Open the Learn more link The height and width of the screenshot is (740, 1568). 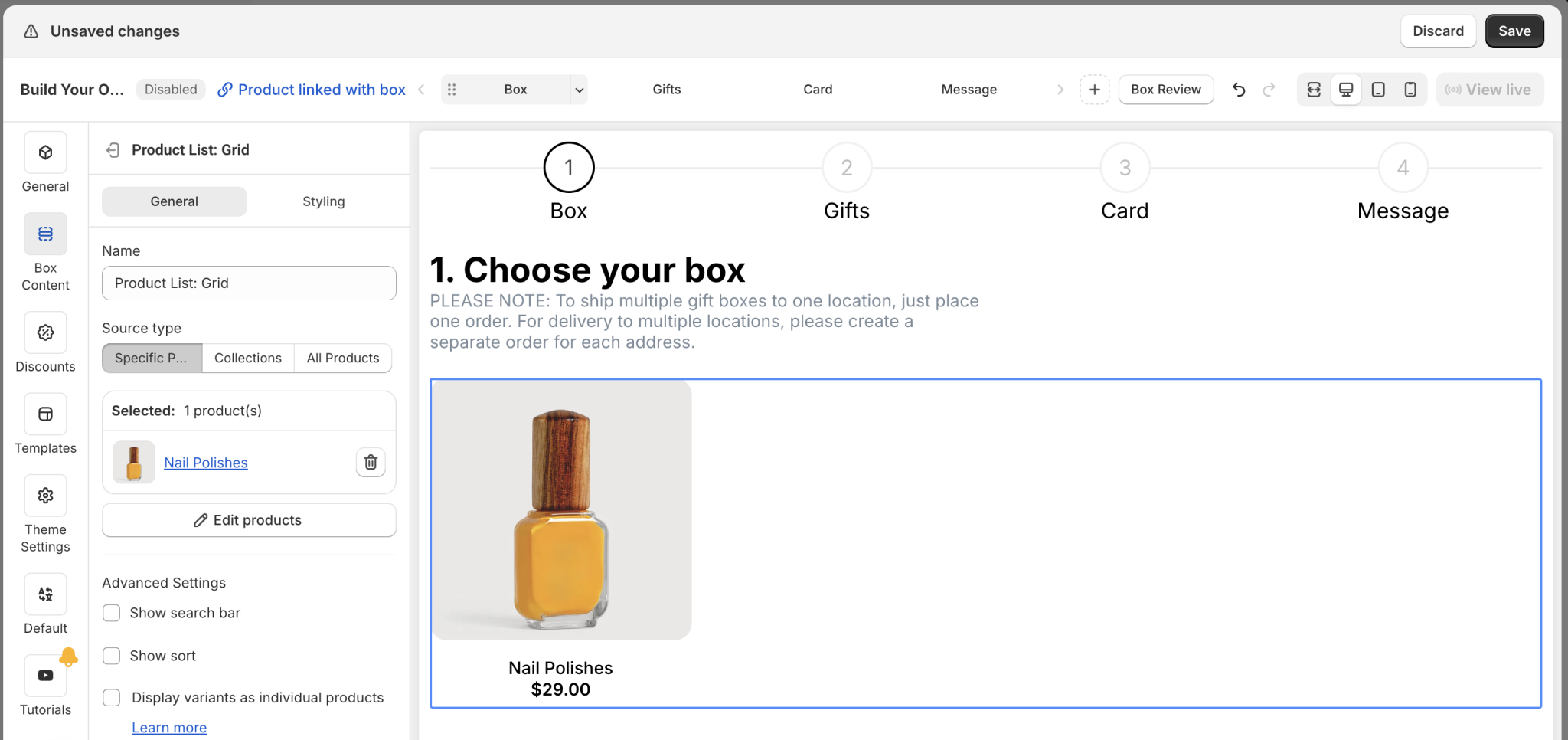click(168, 727)
